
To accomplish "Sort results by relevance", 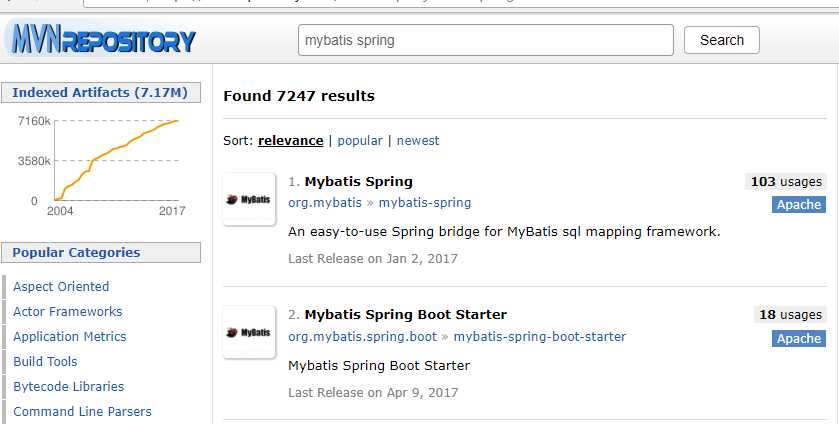I will click(291, 140).
